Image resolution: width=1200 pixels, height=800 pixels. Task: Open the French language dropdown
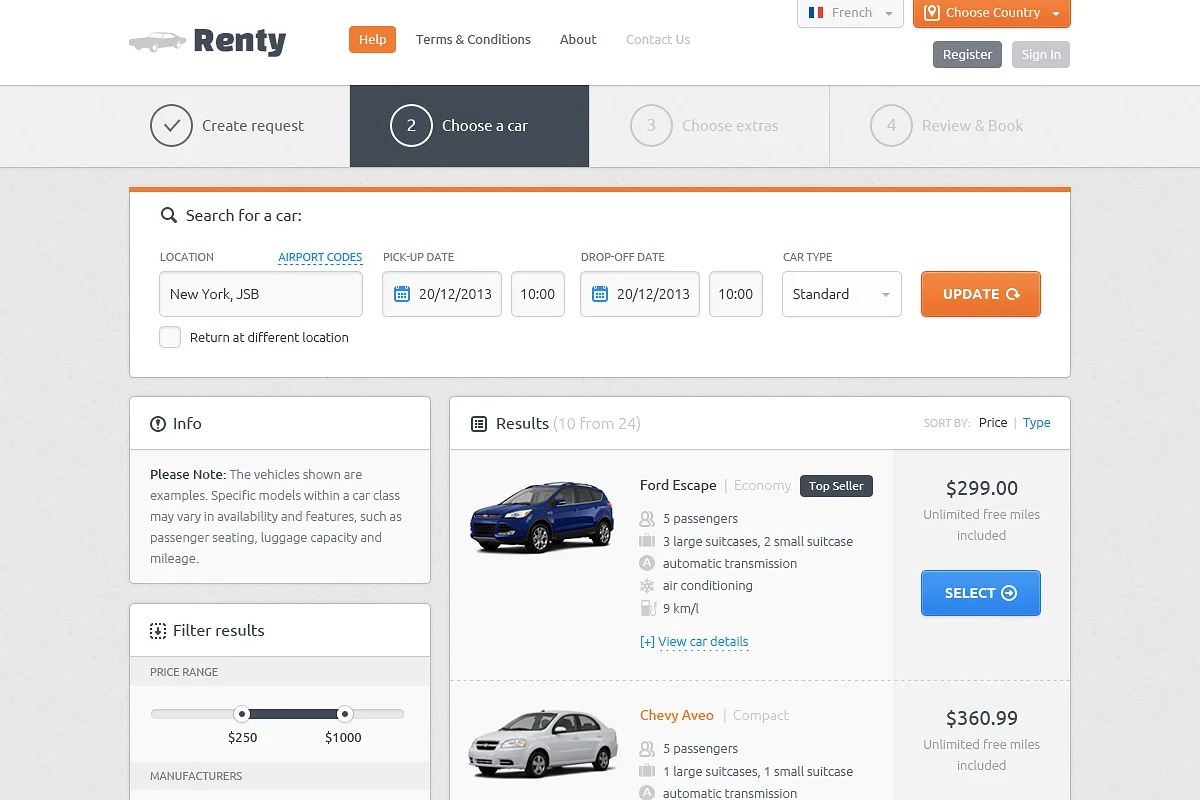click(850, 13)
